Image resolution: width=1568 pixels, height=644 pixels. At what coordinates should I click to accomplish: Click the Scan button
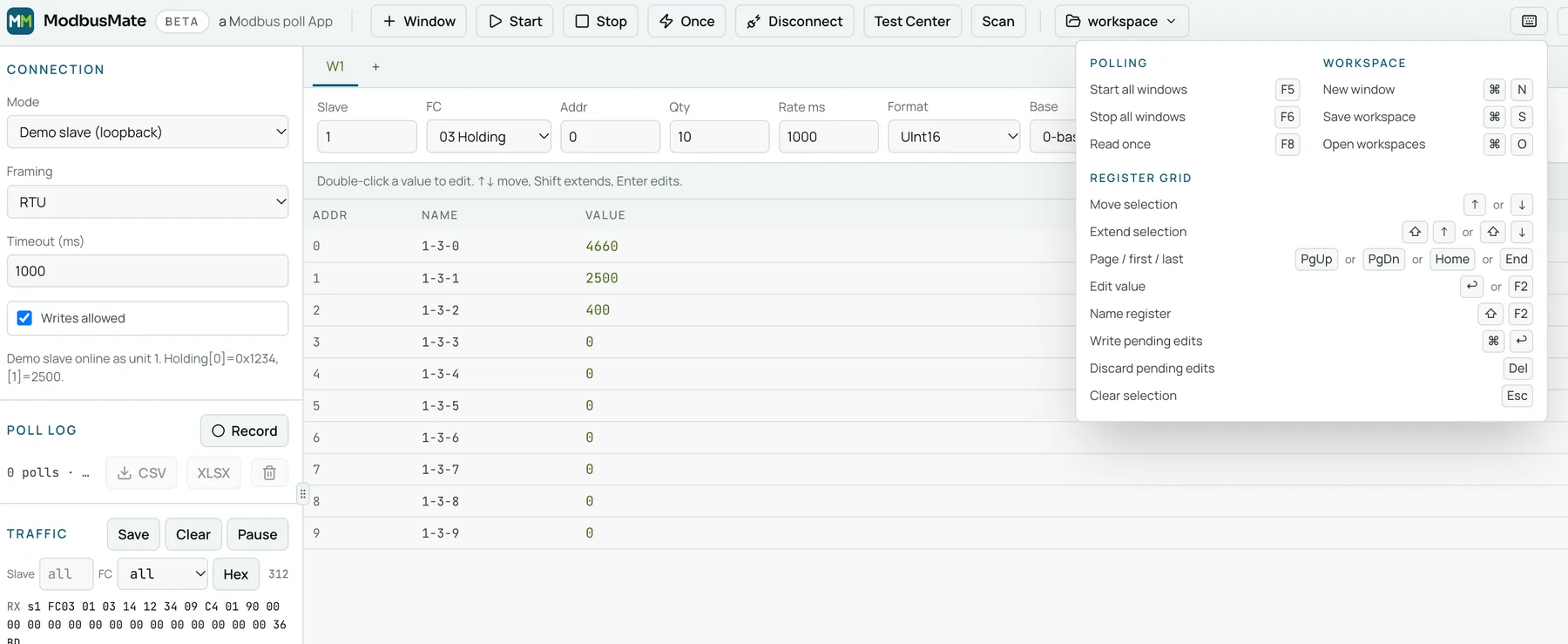(998, 21)
